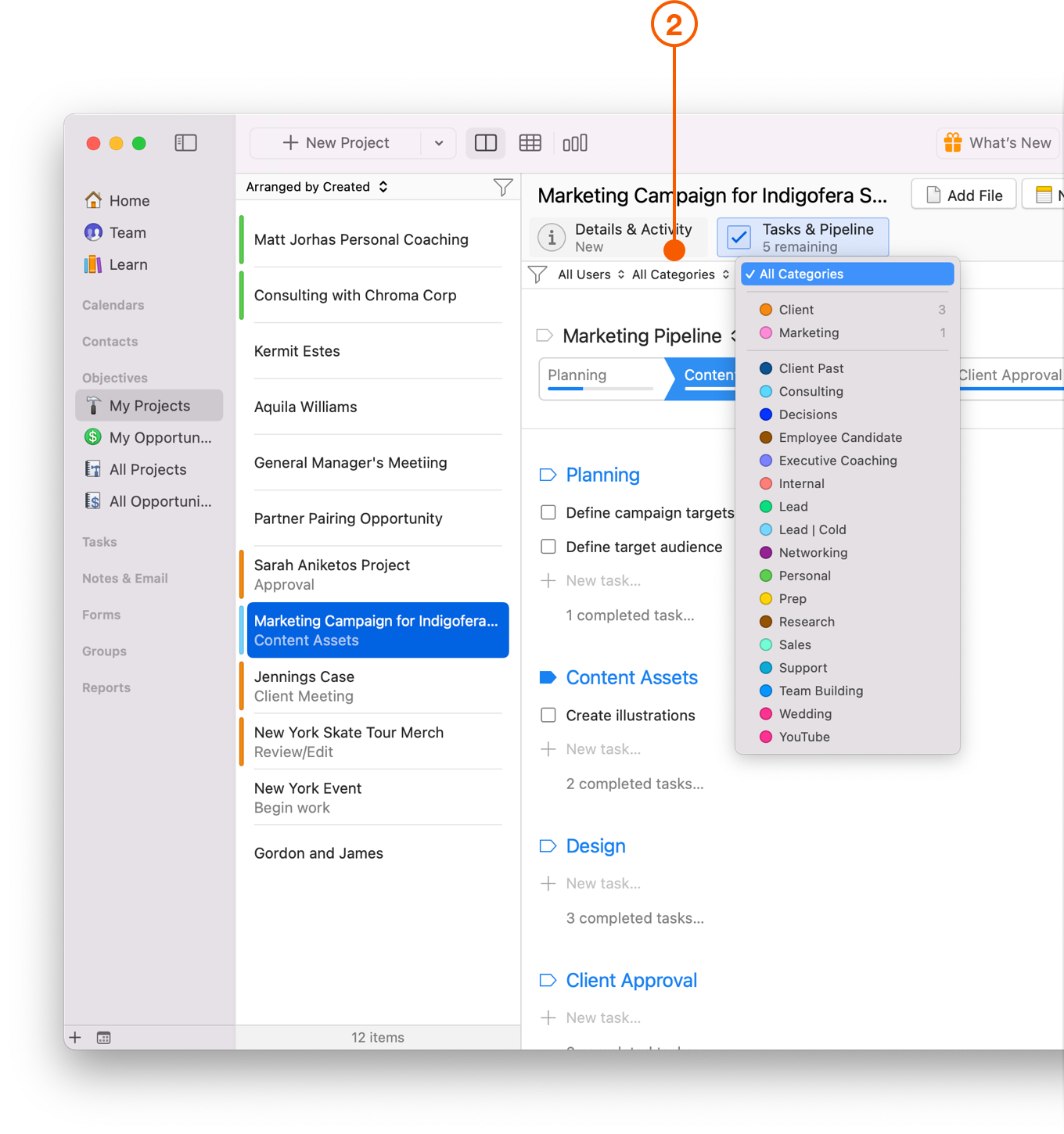This screenshot has height=1134, width=1064.
Task: Switch to the chart view in the toolbar
Action: [575, 142]
